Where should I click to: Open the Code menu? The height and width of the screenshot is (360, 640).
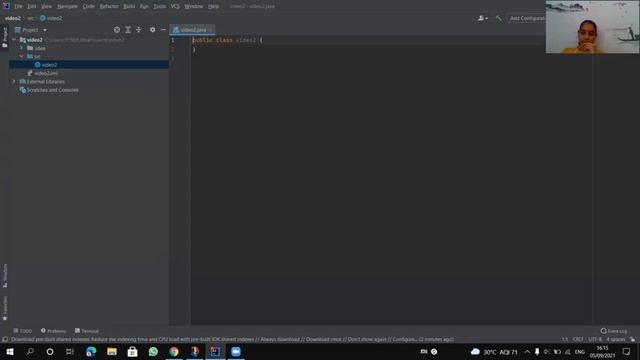click(89, 6)
